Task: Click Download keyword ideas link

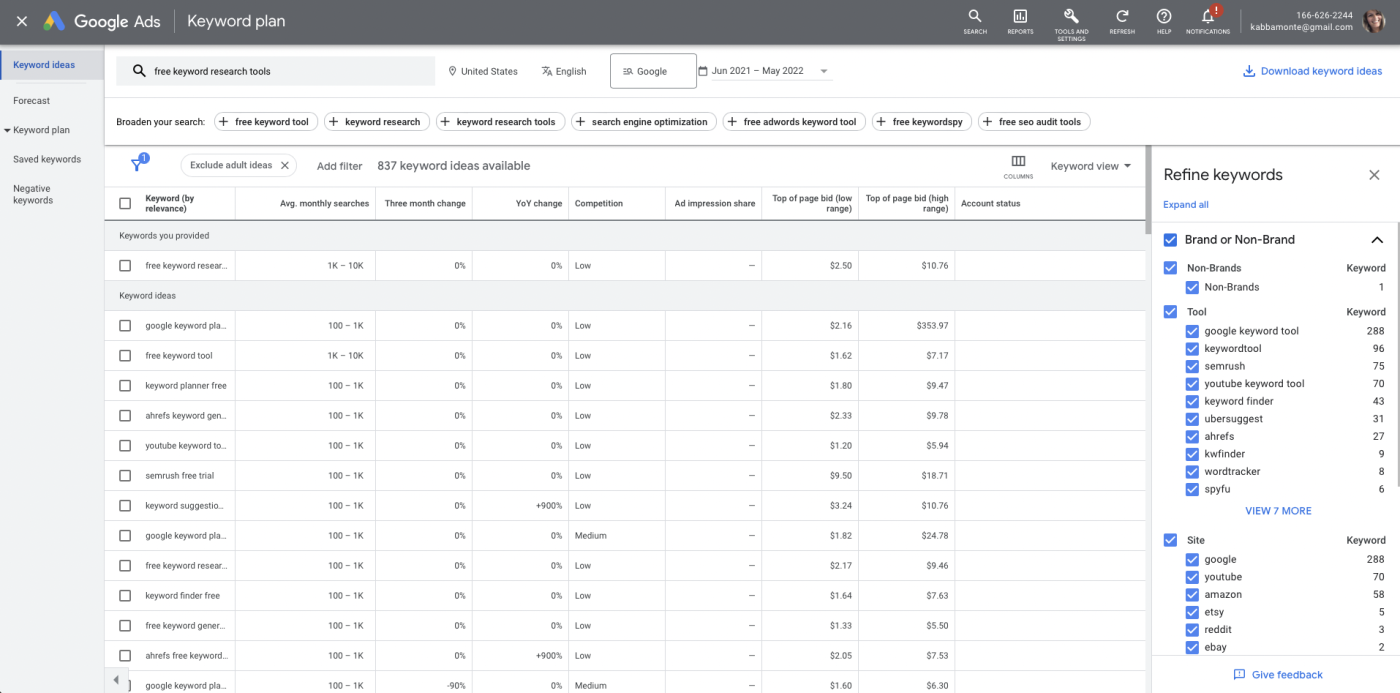Action: click(1312, 71)
